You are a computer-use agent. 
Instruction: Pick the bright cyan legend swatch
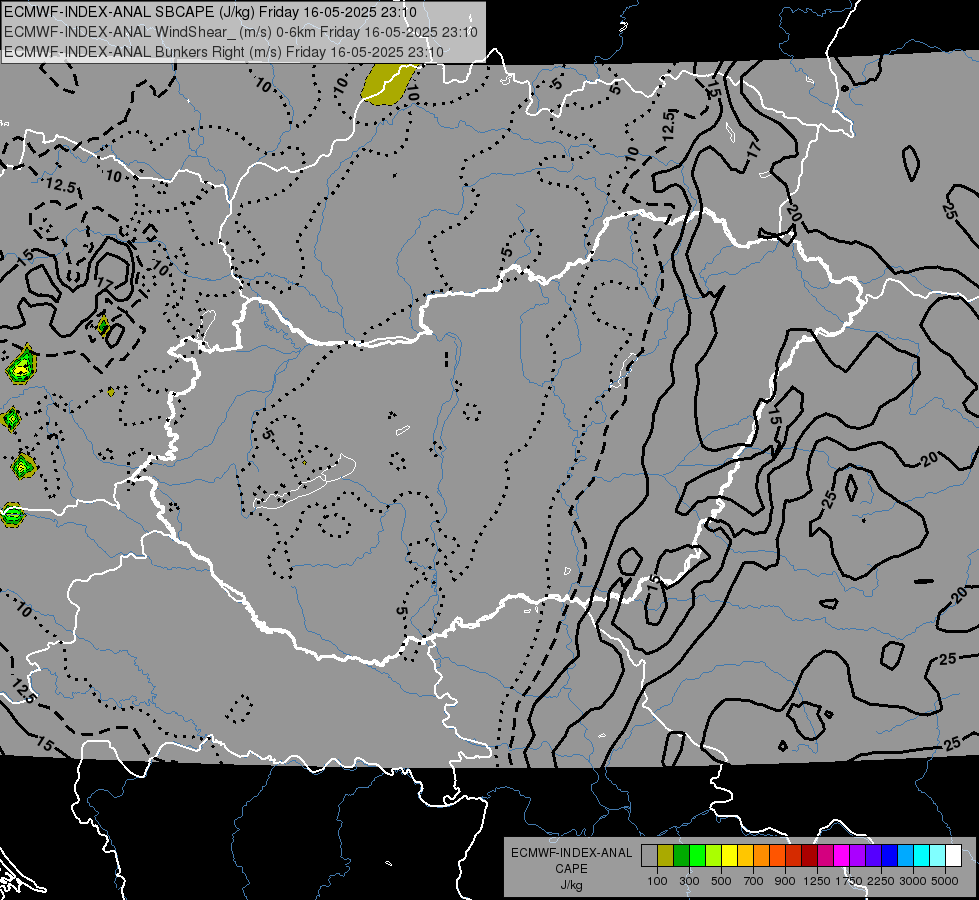click(x=922, y=855)
